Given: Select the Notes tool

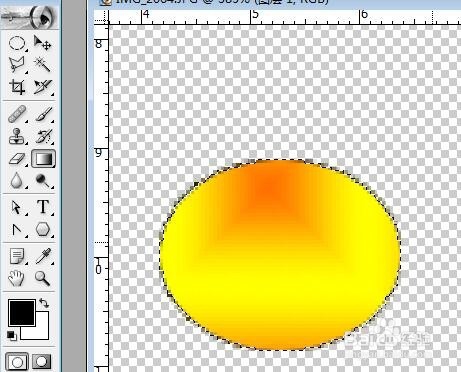Looking at the screenshot, I should coord(17,256).
